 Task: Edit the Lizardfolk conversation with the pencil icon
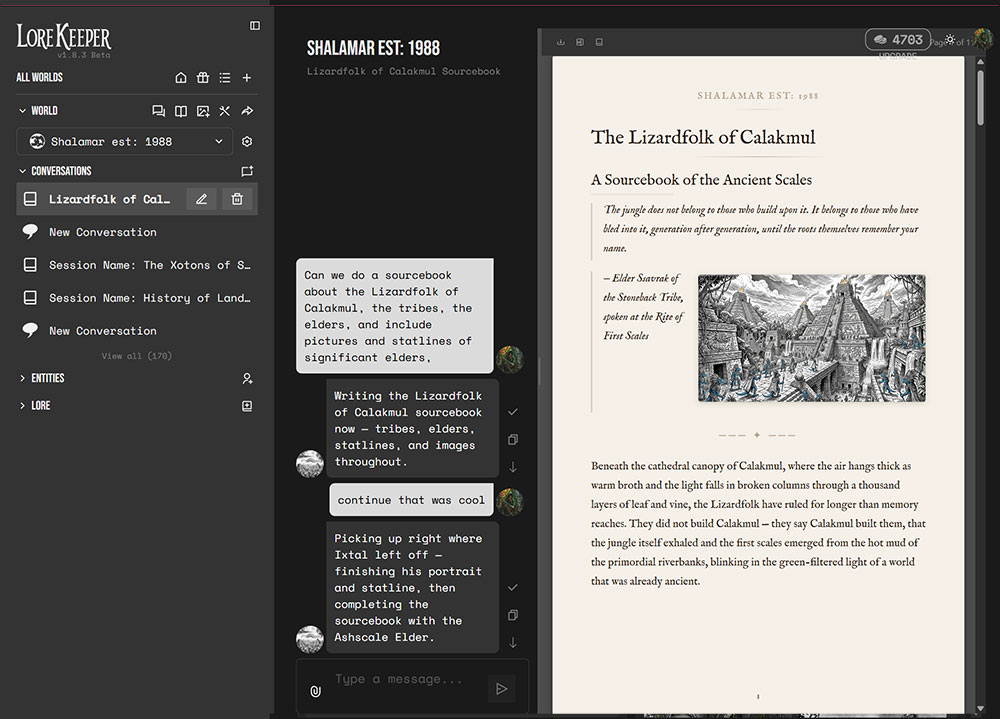(201, 199)
